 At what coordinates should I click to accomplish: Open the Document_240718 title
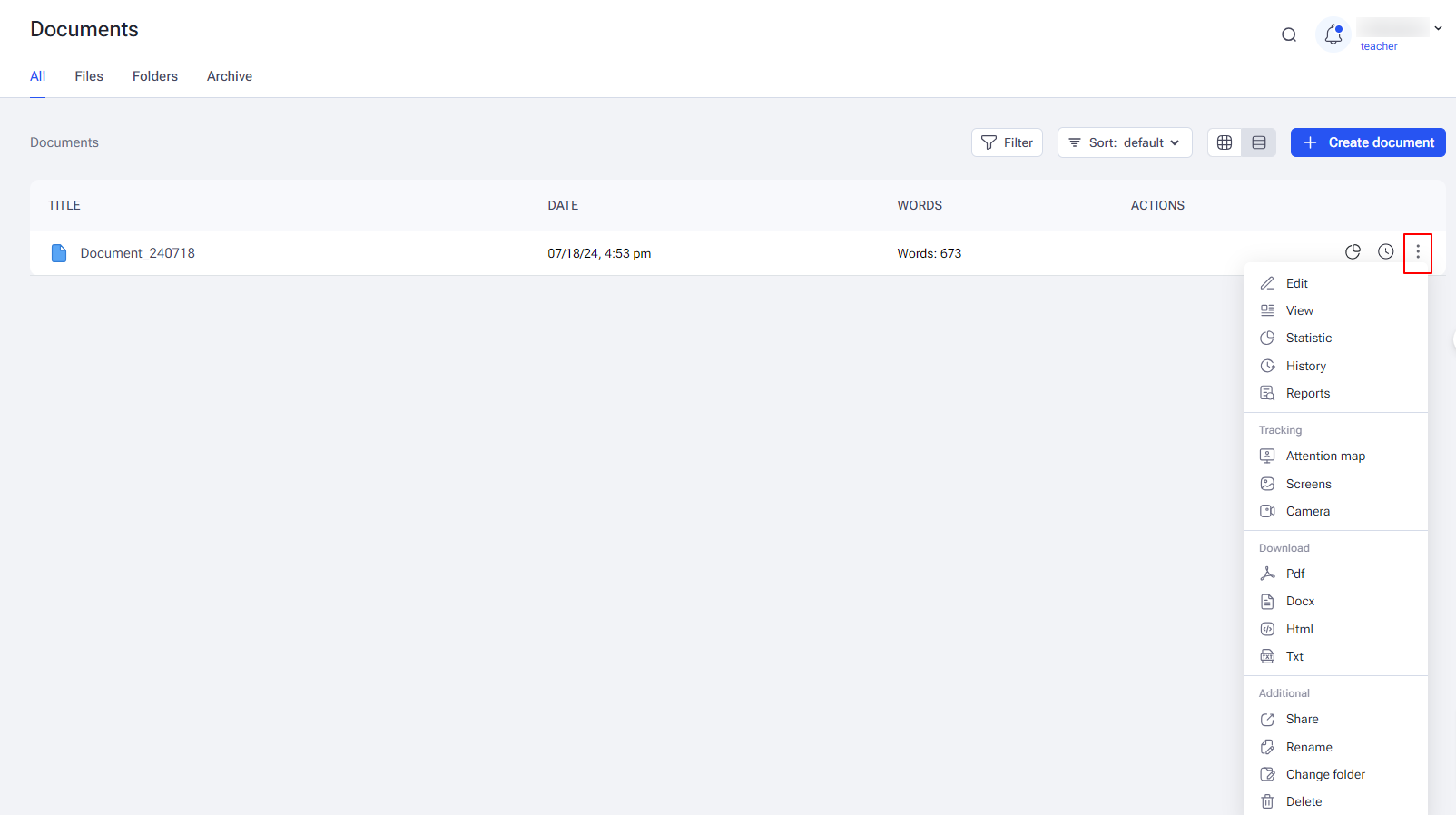(138, 253)
